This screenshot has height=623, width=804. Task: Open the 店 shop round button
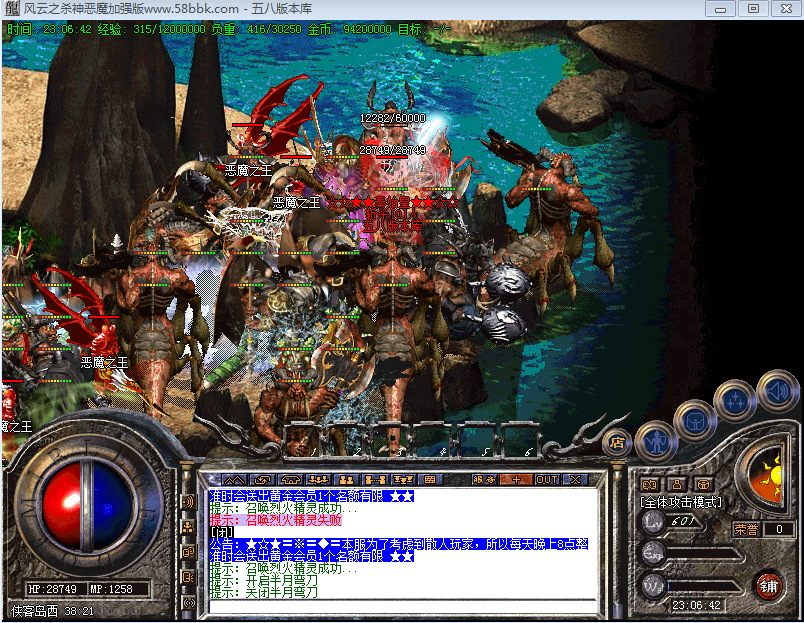[x=617, y=442]
